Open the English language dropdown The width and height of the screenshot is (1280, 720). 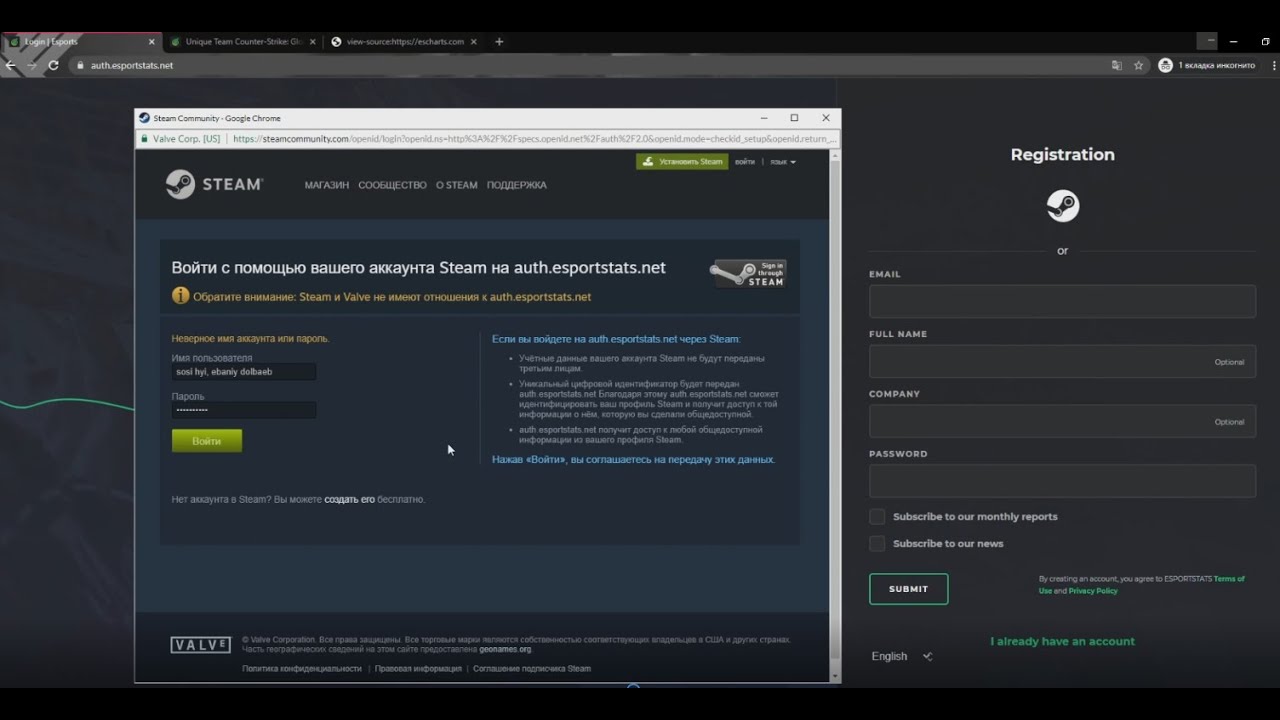(x=902, y=656)
